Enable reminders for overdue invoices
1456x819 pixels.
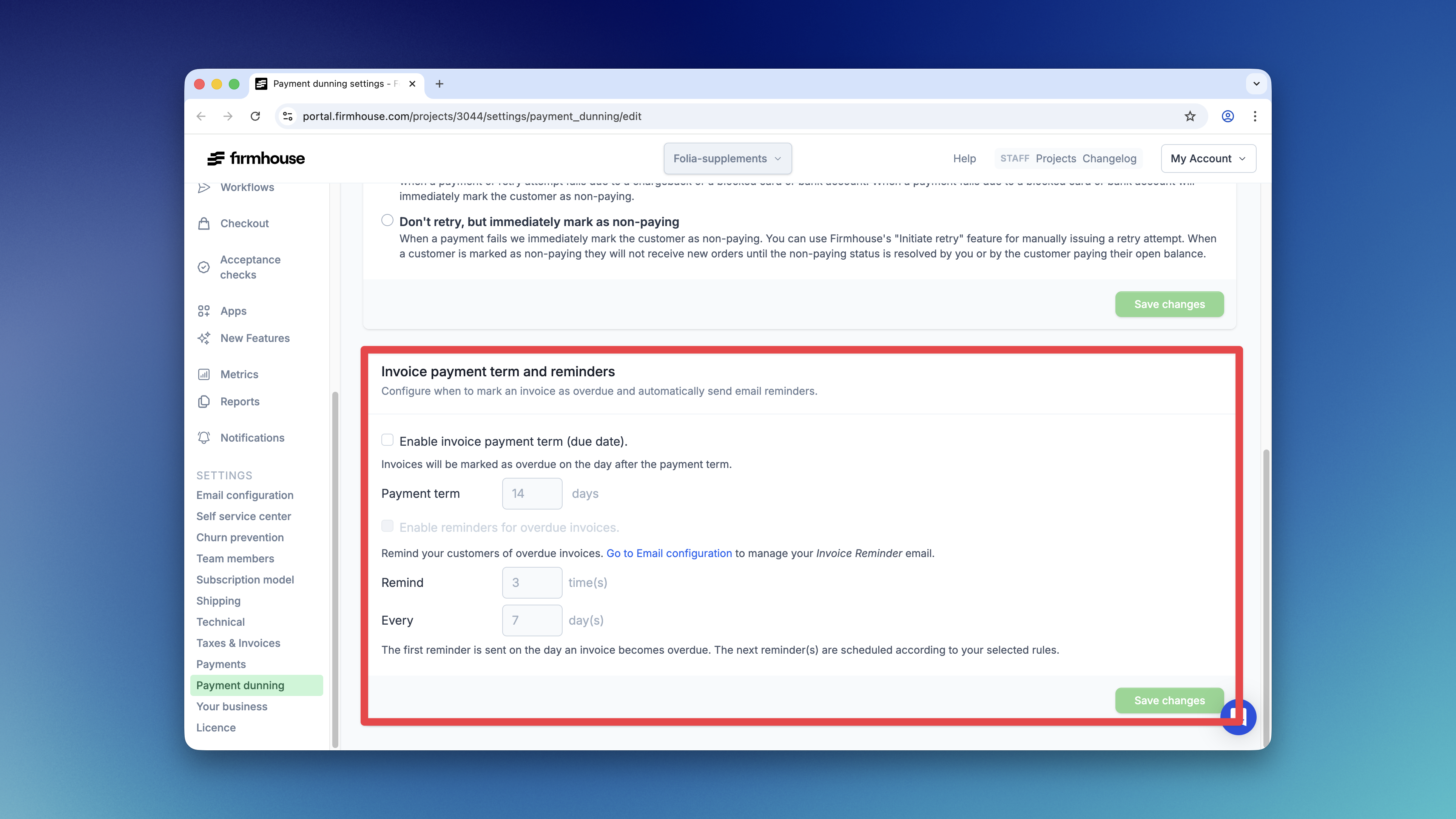click(387, 525)
